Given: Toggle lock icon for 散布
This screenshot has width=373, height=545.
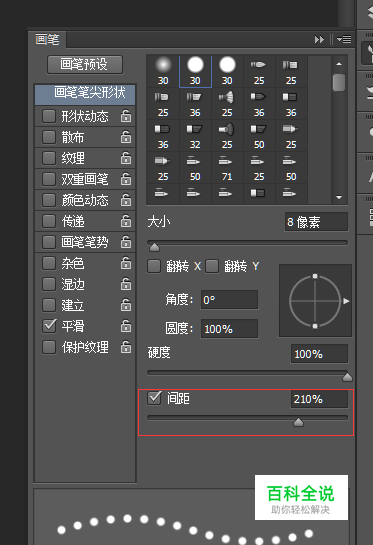Looking at the screenshot, I should pos(126,137).
